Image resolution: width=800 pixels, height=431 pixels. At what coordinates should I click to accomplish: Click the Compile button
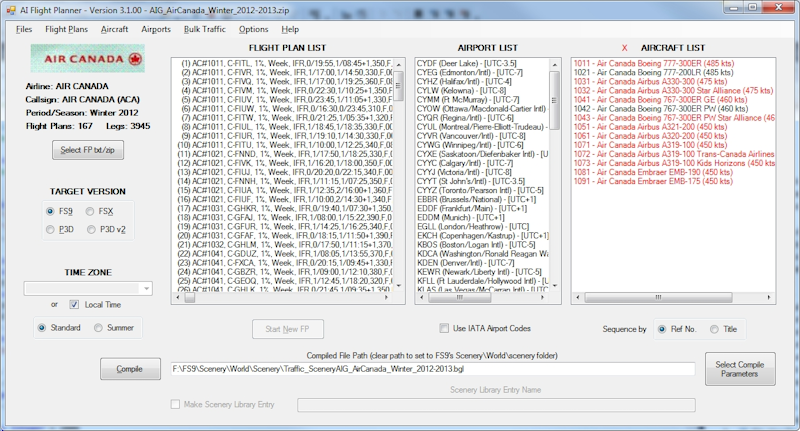[x=130, y=369]
